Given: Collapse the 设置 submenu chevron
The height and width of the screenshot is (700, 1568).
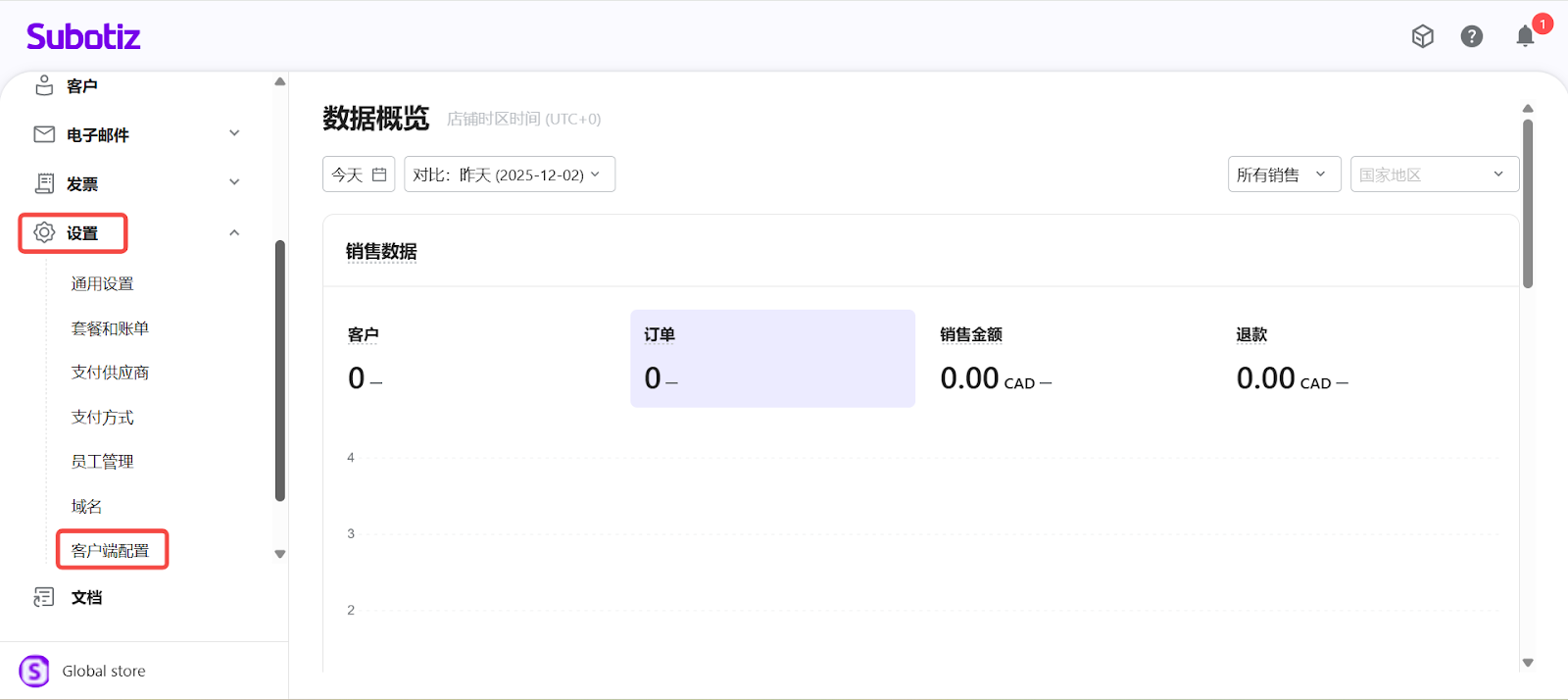Looking at the screenshot, I should 234,232.
